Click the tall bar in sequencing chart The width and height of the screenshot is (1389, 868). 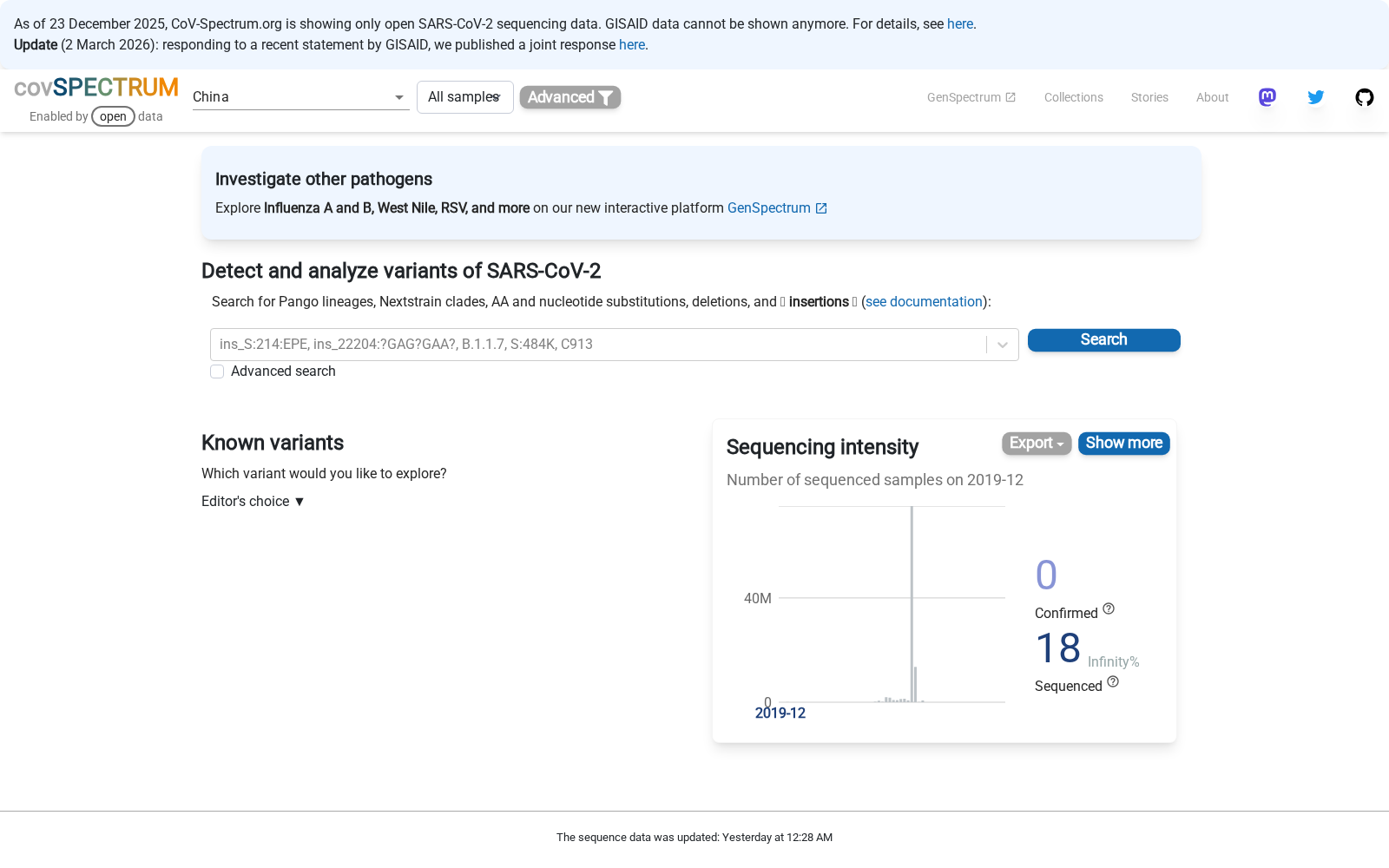tap(912, 604)
